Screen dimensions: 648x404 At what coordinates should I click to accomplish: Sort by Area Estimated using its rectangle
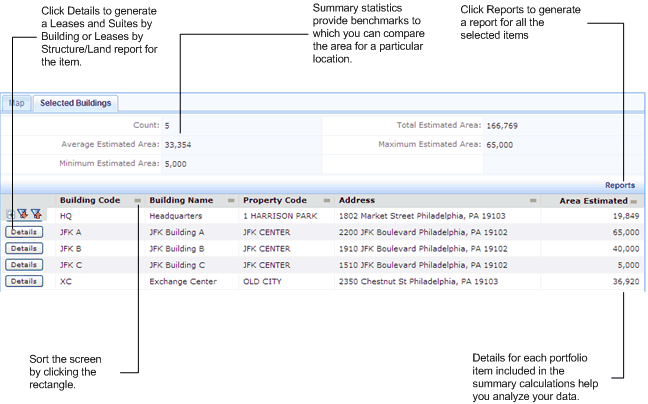[634, 202]
